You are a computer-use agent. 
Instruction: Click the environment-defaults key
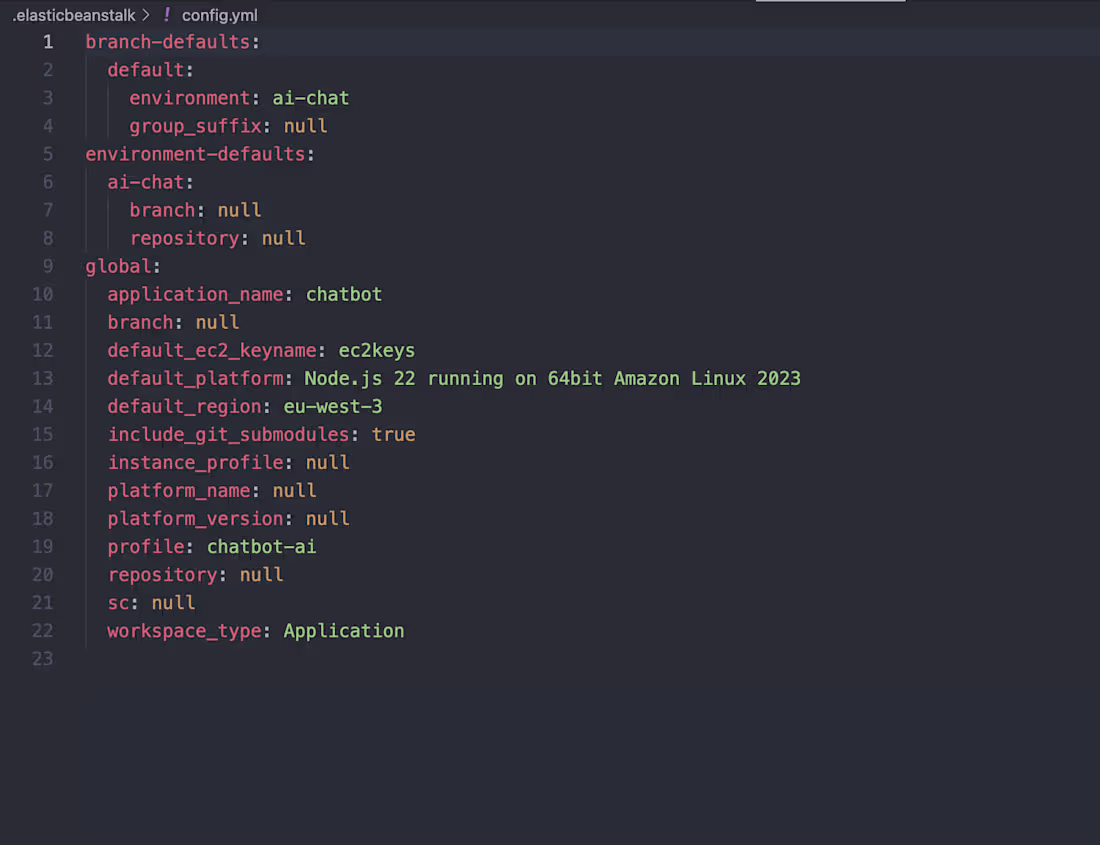194,153
